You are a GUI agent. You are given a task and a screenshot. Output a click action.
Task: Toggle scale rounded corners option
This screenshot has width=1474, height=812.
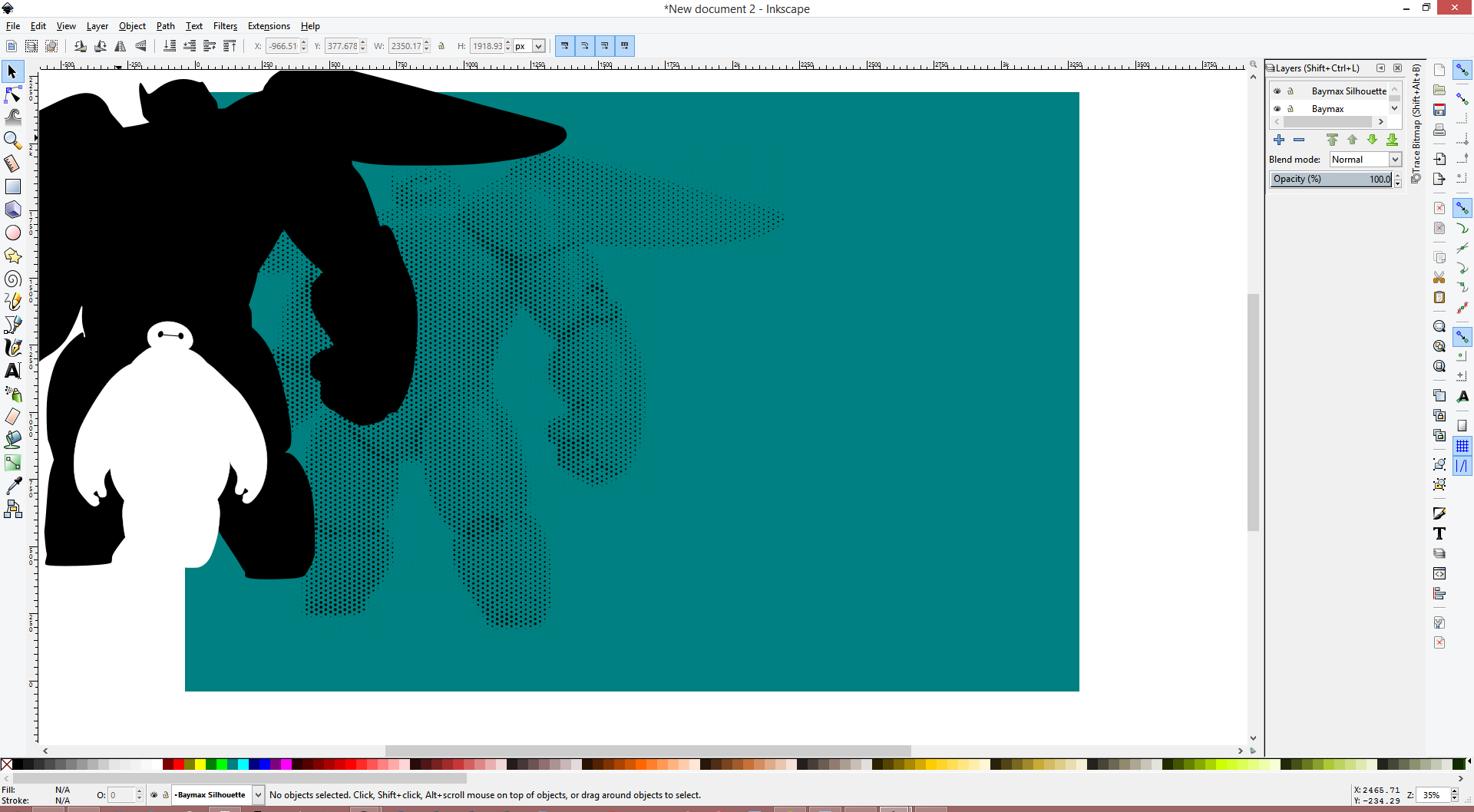pyautogui.click(x=585, y=46)
